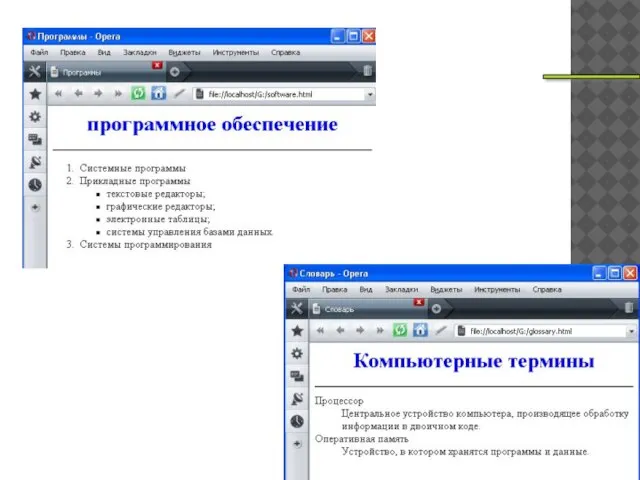
Task: Click the Forward arrow in Словарь window toolbar
Action: click(359, 331)
